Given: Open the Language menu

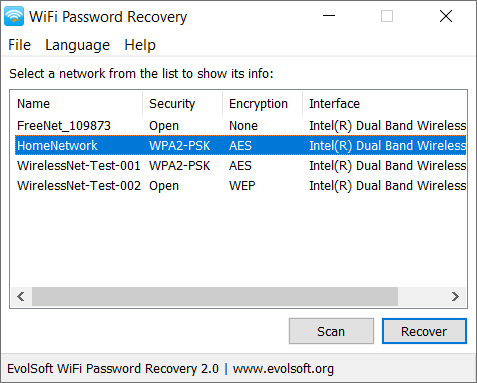Looking at the screenshot, I should coord(77,45).
